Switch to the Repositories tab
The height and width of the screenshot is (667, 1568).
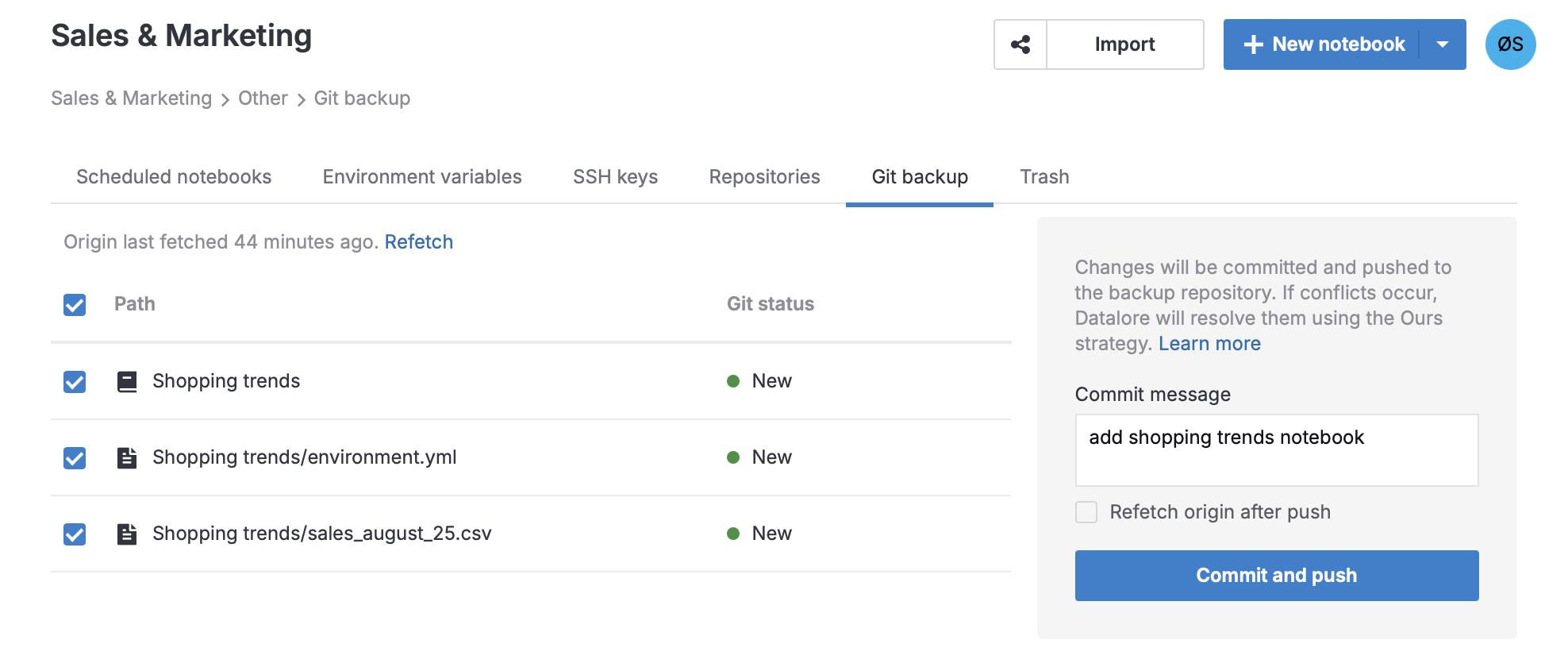pyautogui.click(x=764, y=177)
